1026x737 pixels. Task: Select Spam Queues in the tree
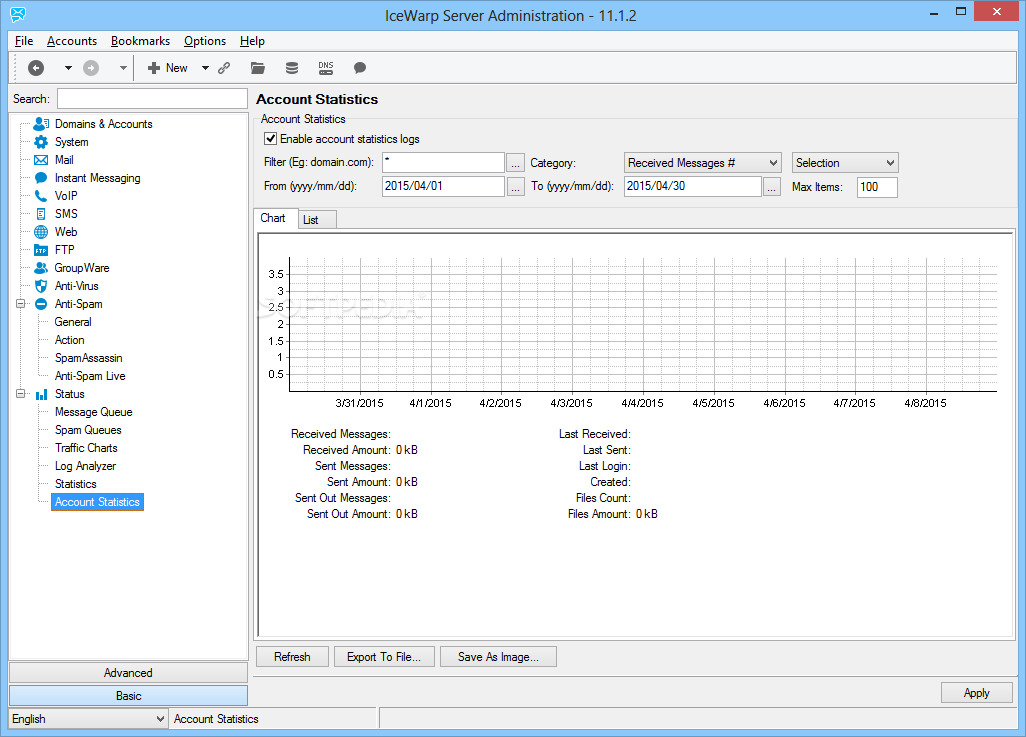click(x=88, y=430)
